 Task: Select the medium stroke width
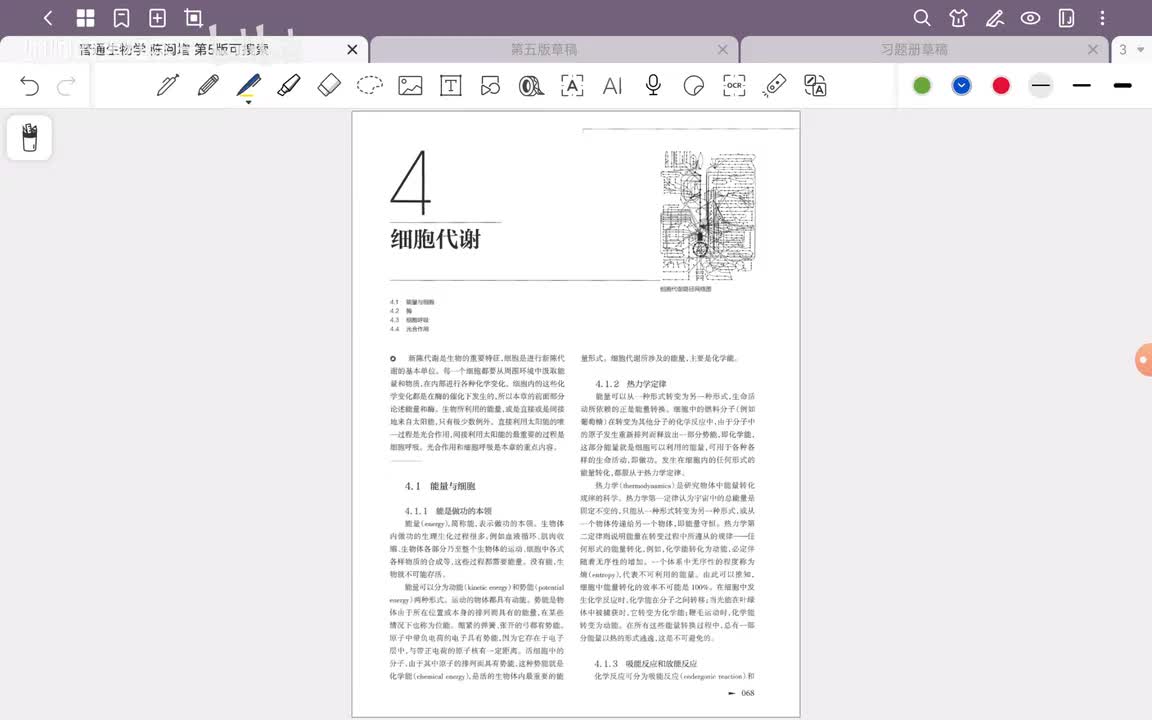1081,85
